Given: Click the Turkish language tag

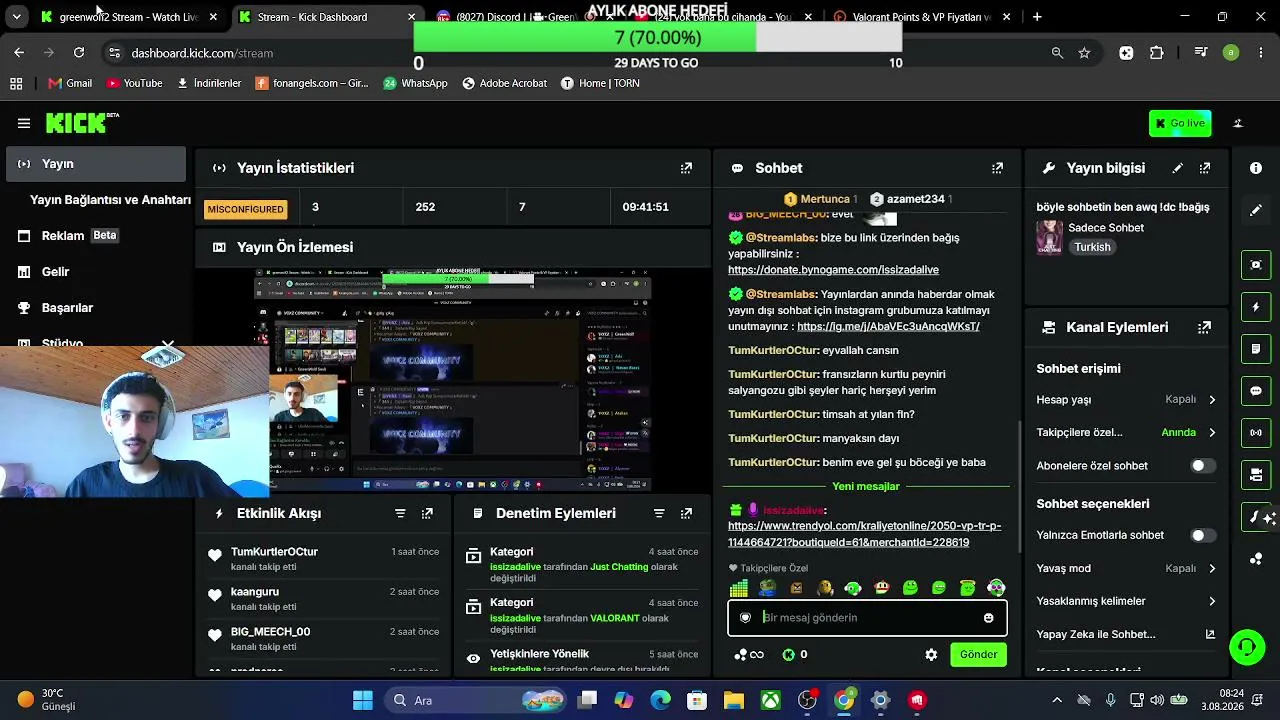Looking at the screenshot, I should 1092,247.
